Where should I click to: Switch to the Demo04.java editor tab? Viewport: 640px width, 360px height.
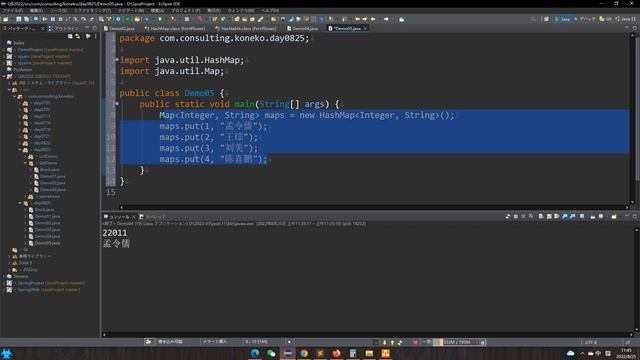(x=302, y=29)
